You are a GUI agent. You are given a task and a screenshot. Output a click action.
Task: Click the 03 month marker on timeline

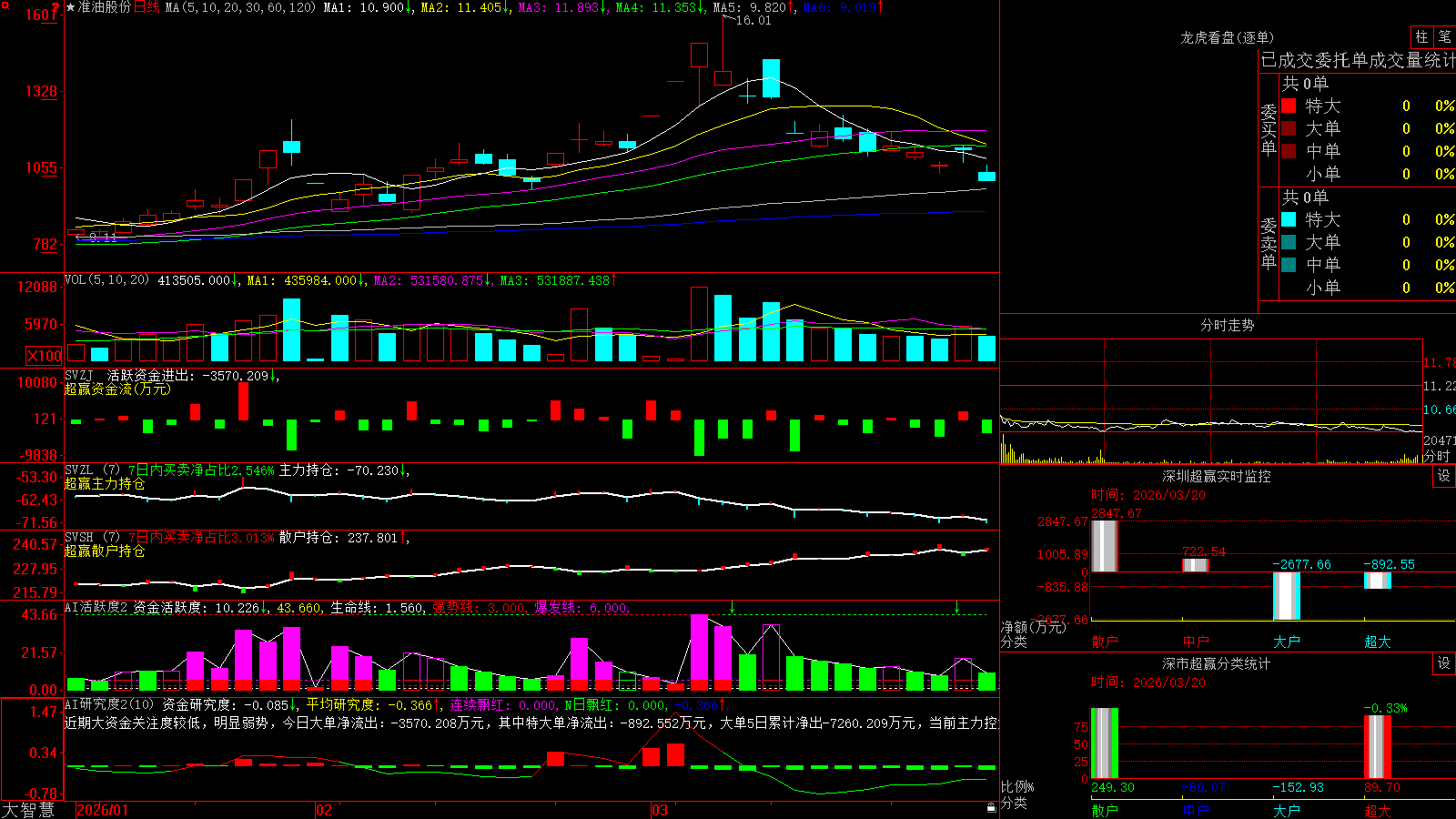pyautogui.click(x=660, y=810)
